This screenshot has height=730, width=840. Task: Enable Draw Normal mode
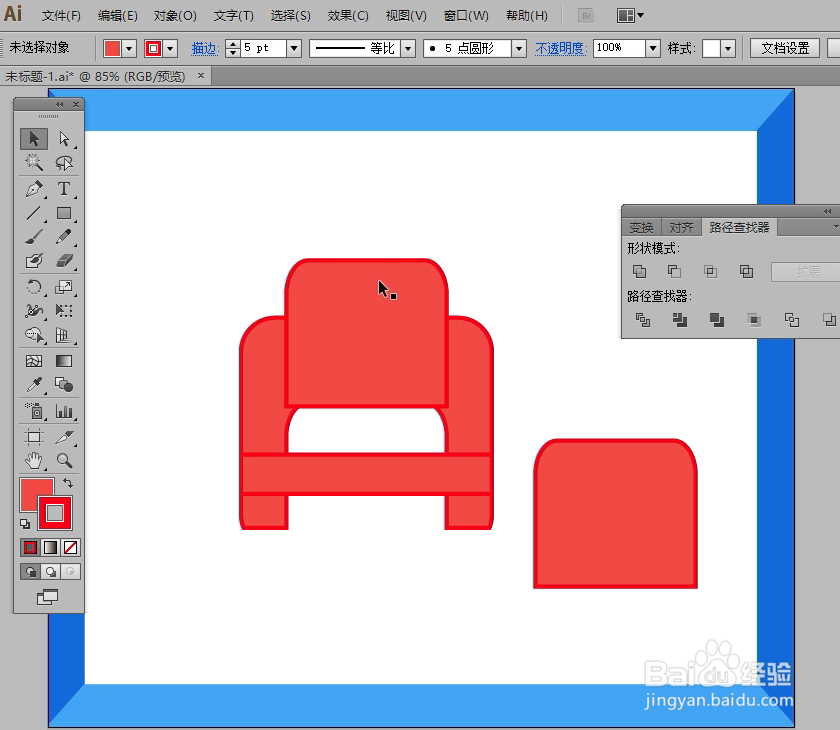31,571
